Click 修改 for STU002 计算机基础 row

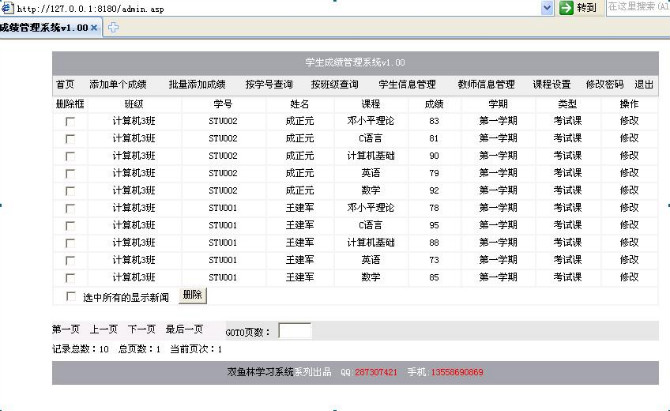pos(629,156)
